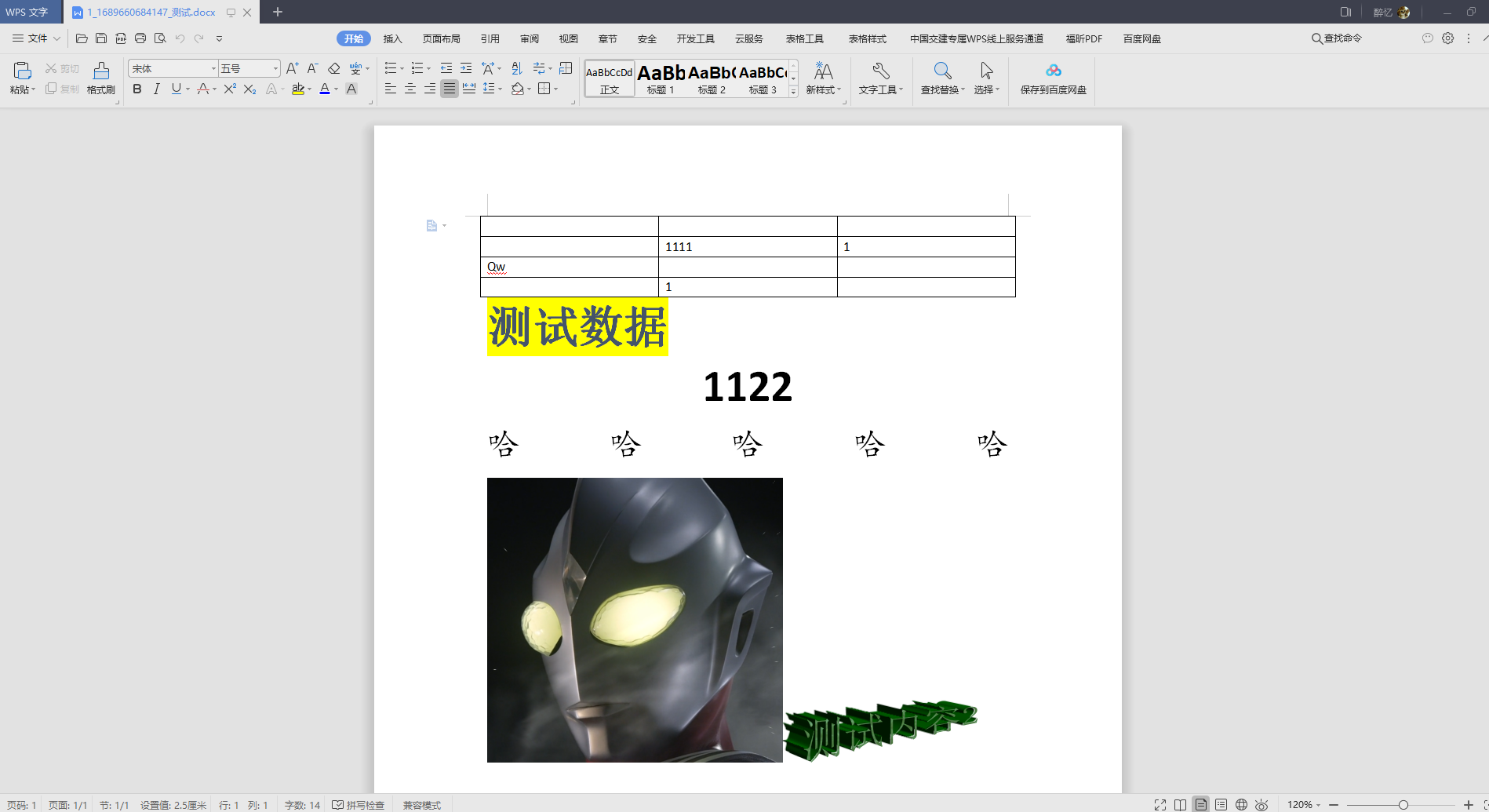Save to Baidu Netdisk (保存到百度网盘)

[1053, 78]
